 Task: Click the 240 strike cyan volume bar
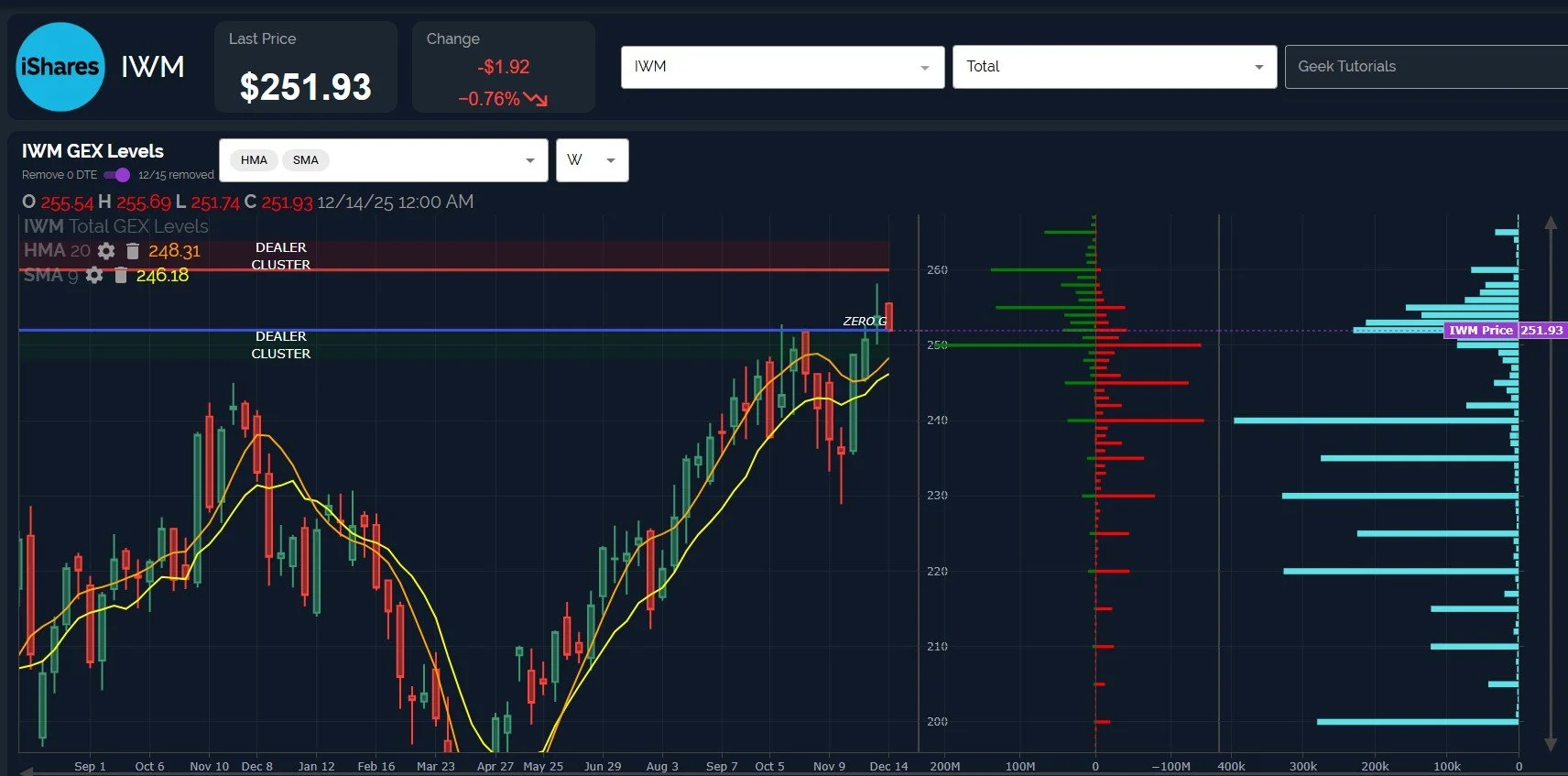point(1376,421)
